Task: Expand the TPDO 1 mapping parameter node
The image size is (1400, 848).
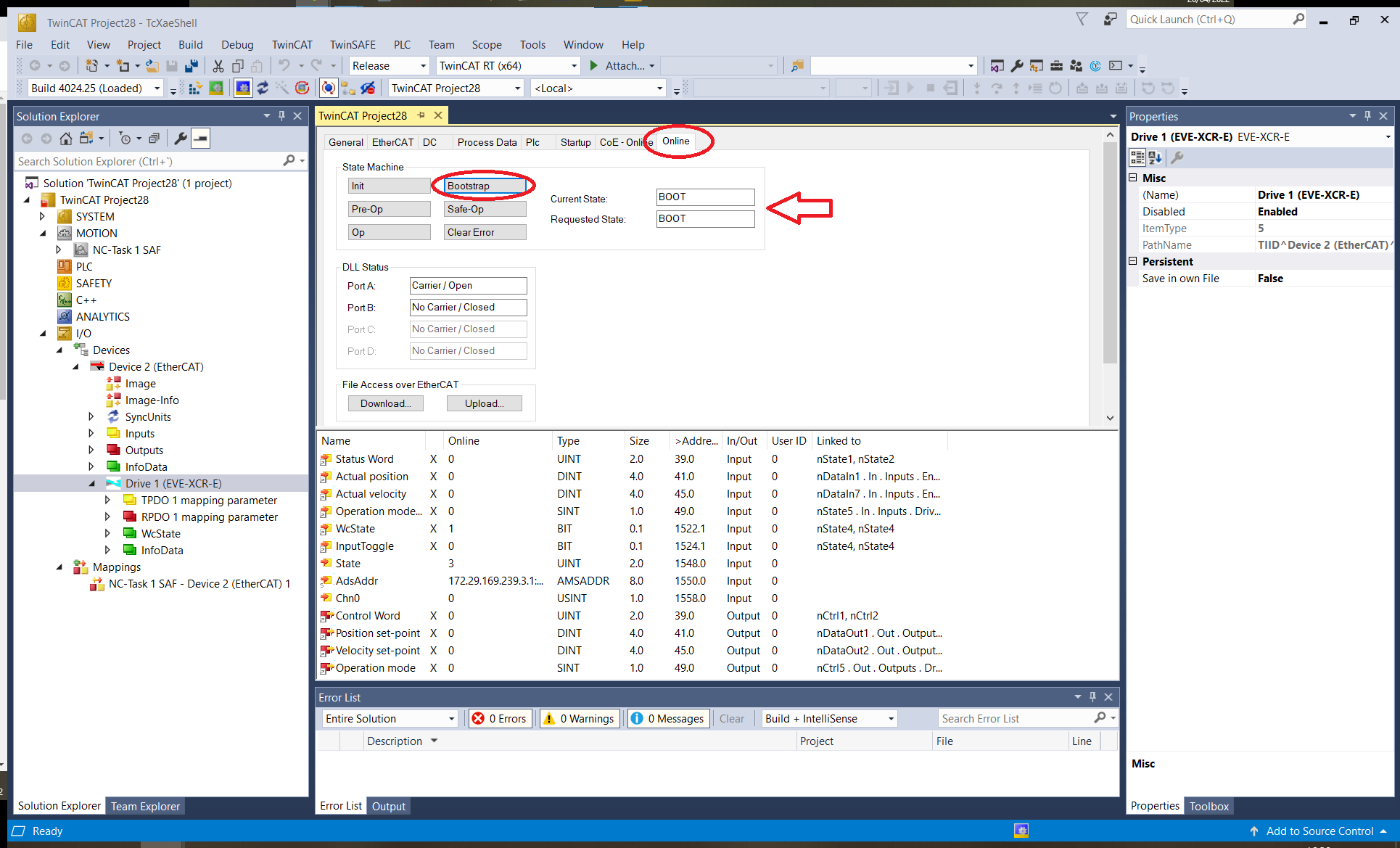Action: (x=108, y=500)
